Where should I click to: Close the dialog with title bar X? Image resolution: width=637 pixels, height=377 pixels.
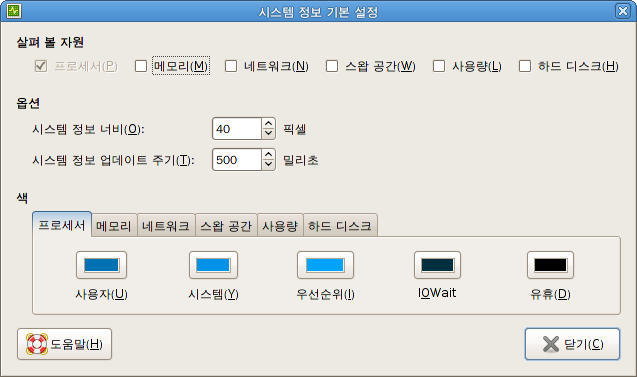(623, 11)
